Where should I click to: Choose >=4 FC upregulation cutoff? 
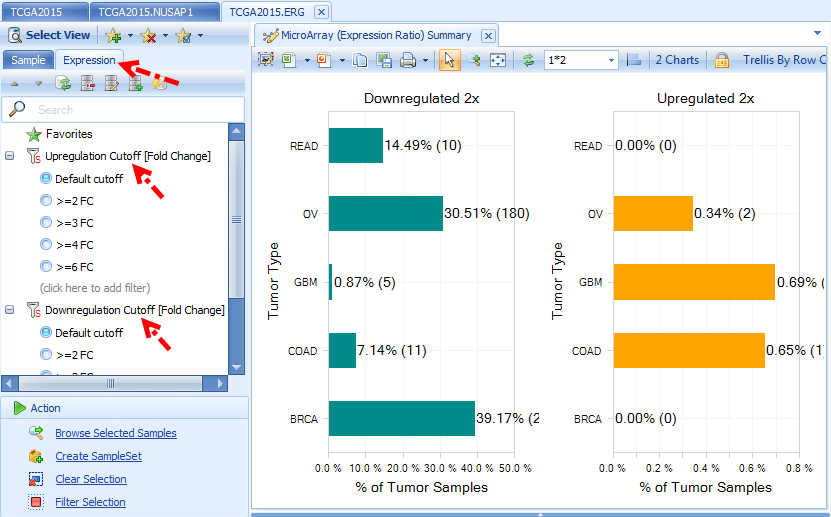coord(46,244)
